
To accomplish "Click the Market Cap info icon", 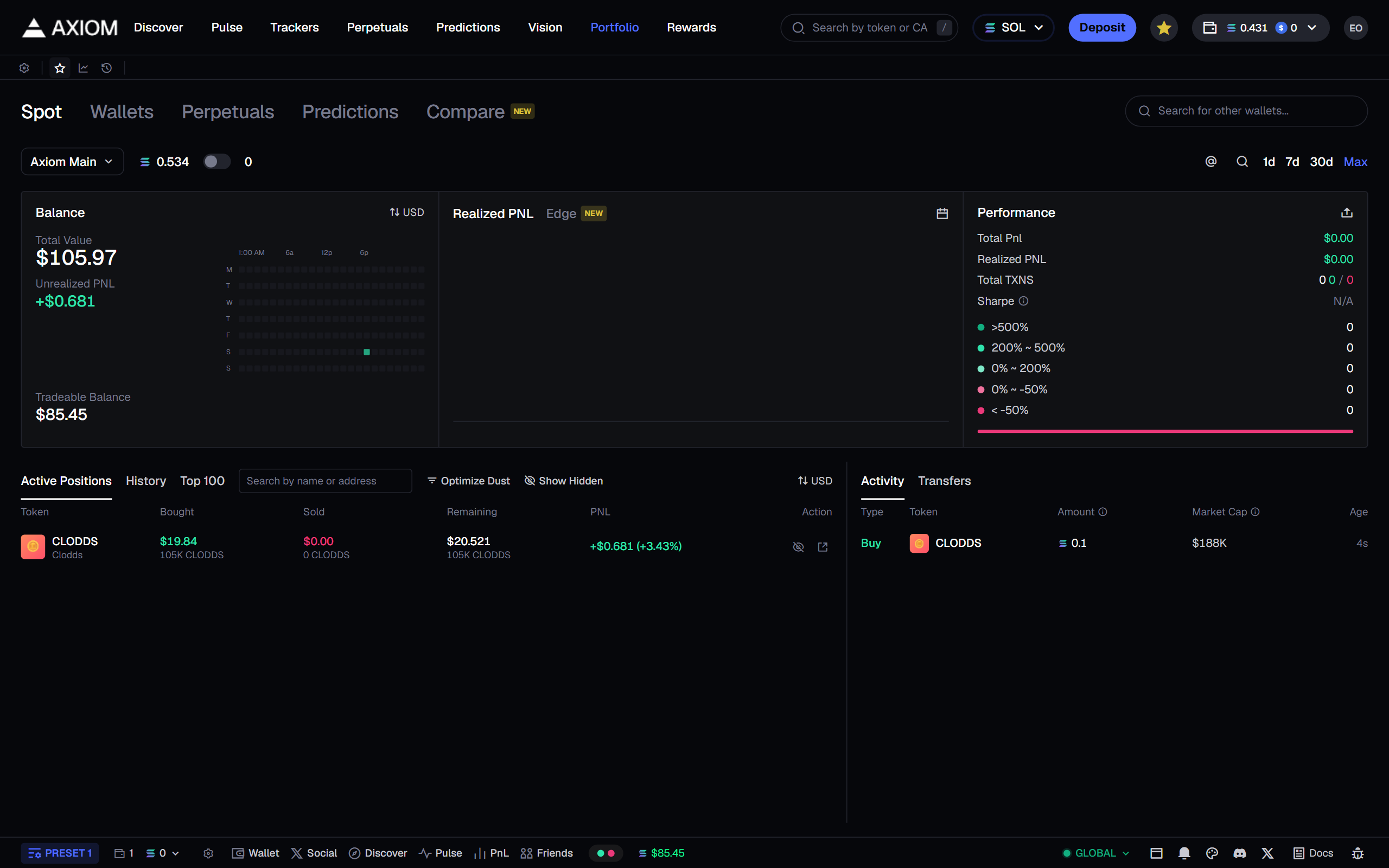I will (x=1256, y=512).
